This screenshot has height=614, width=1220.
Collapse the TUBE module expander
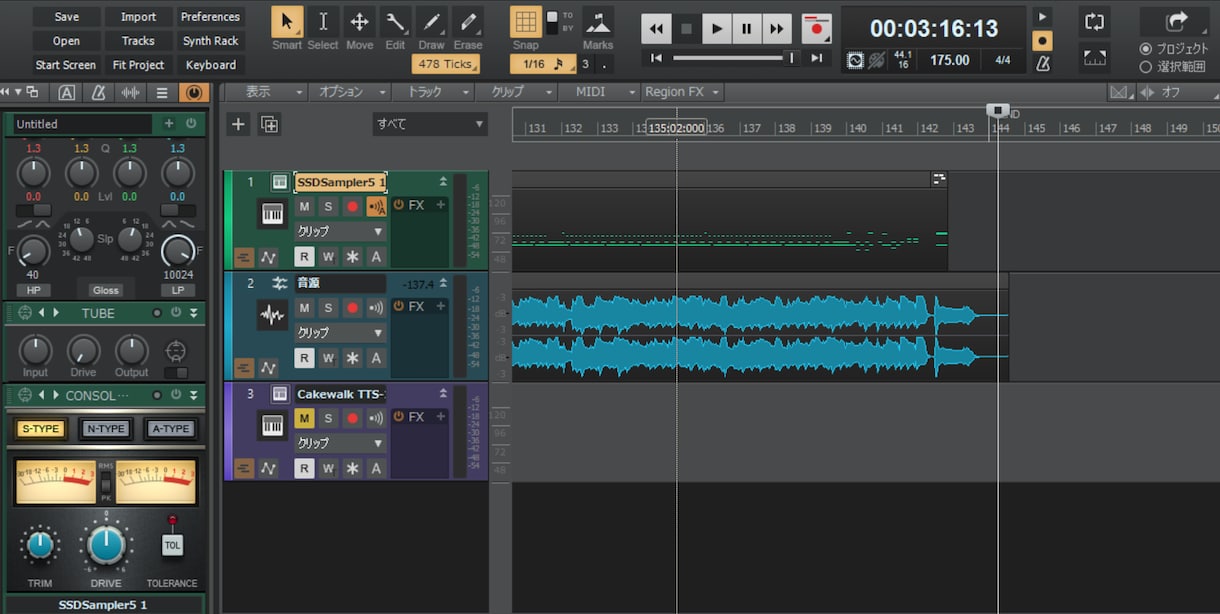pyautogui.click(x=194, y=313)
